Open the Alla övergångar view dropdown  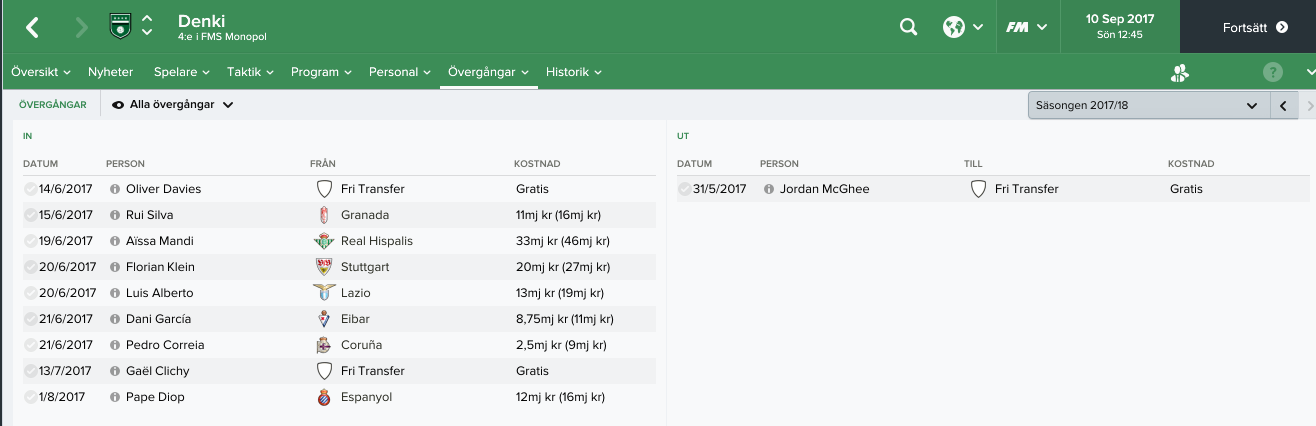point(173,104)
